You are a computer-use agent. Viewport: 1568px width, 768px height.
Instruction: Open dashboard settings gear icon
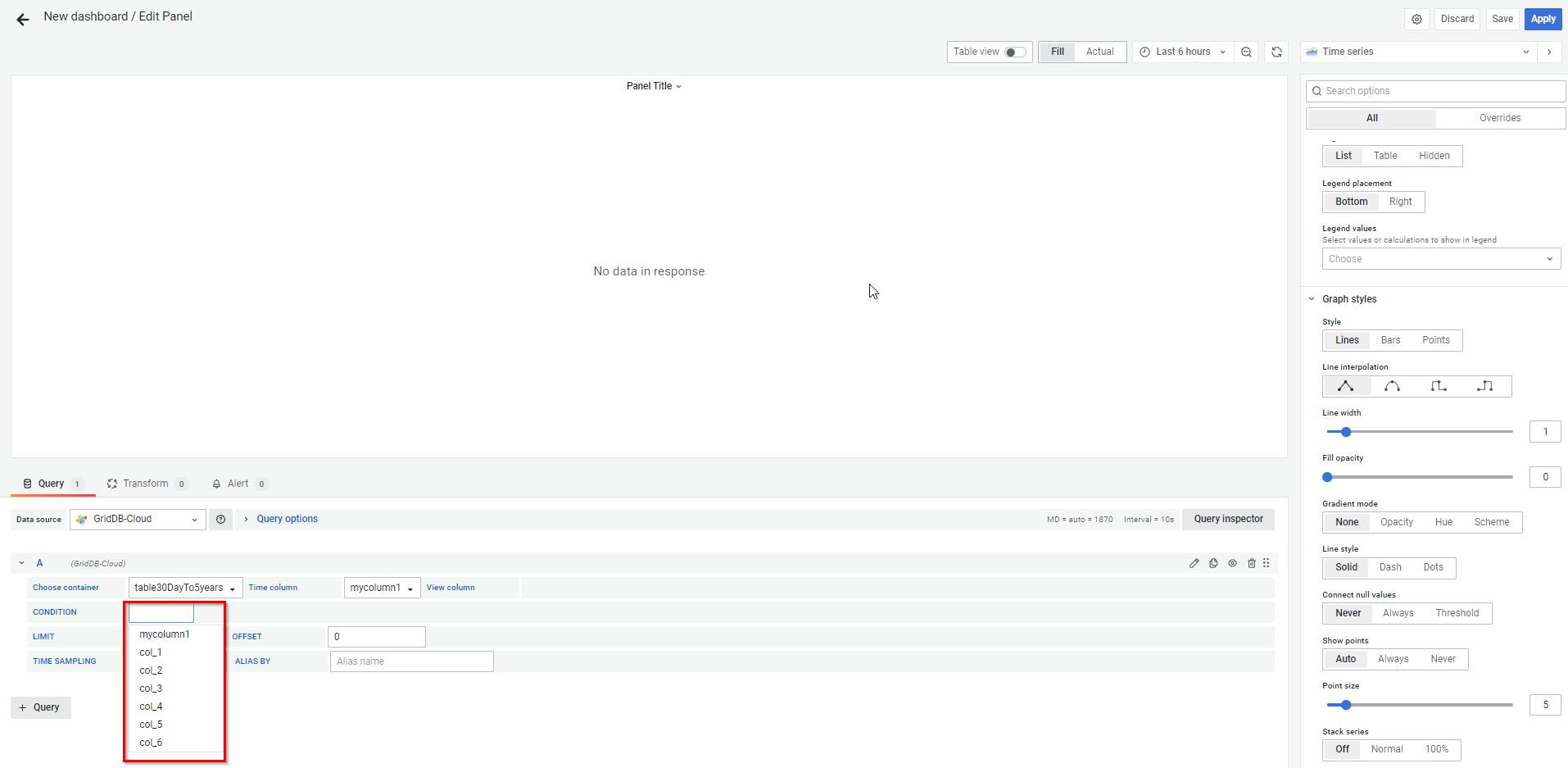1416,19
